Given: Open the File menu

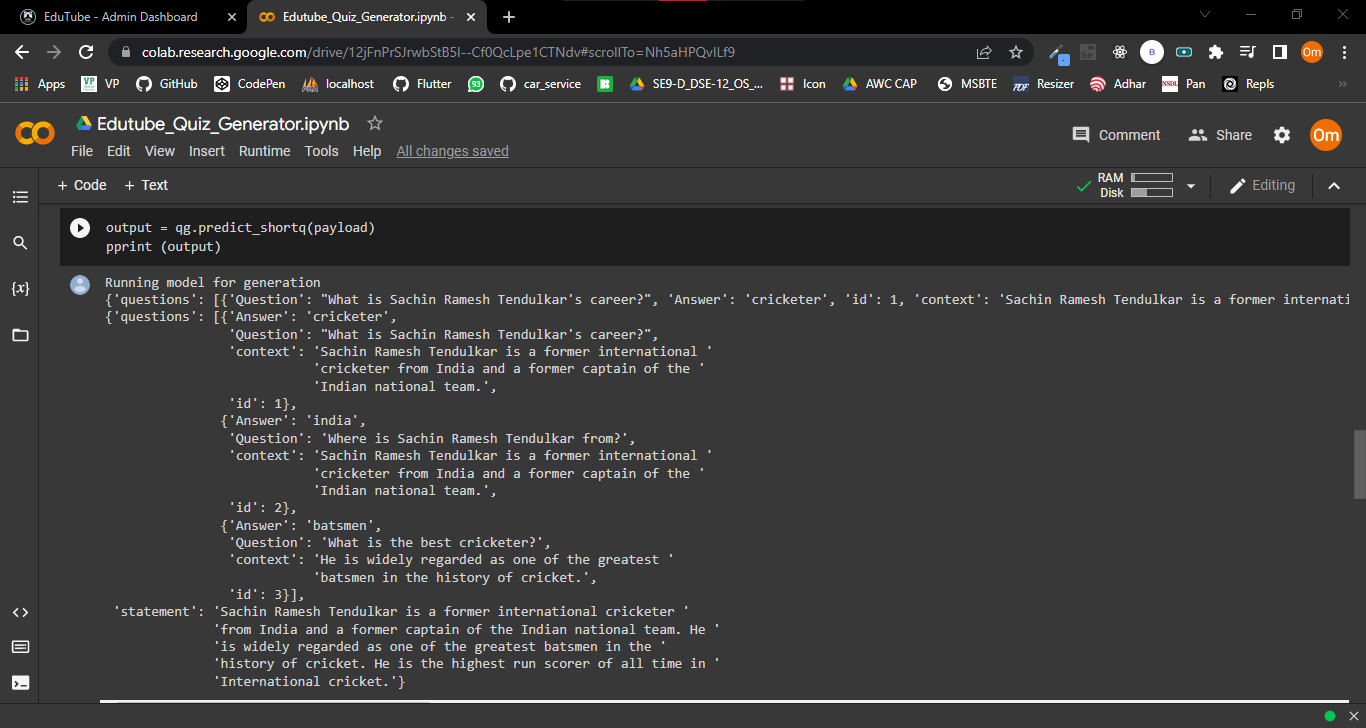Looking at the screenshot, I should [82, 151].
